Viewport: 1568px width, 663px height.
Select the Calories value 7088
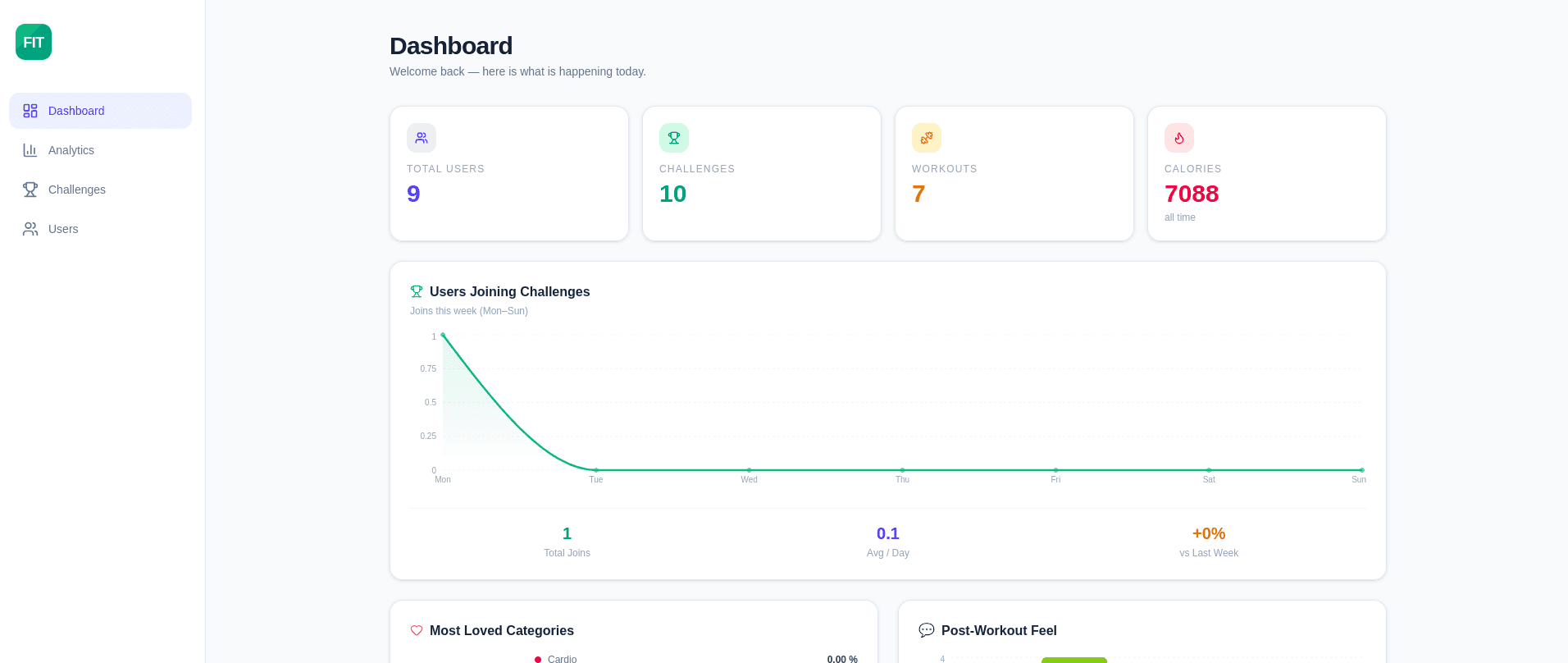pyautogui.click(x=1192, y=194)
